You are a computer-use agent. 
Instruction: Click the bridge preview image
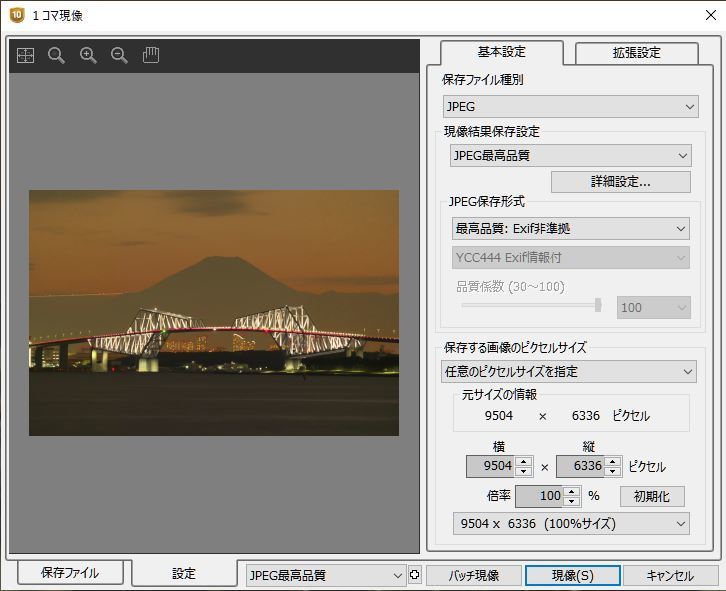[213, 312]
